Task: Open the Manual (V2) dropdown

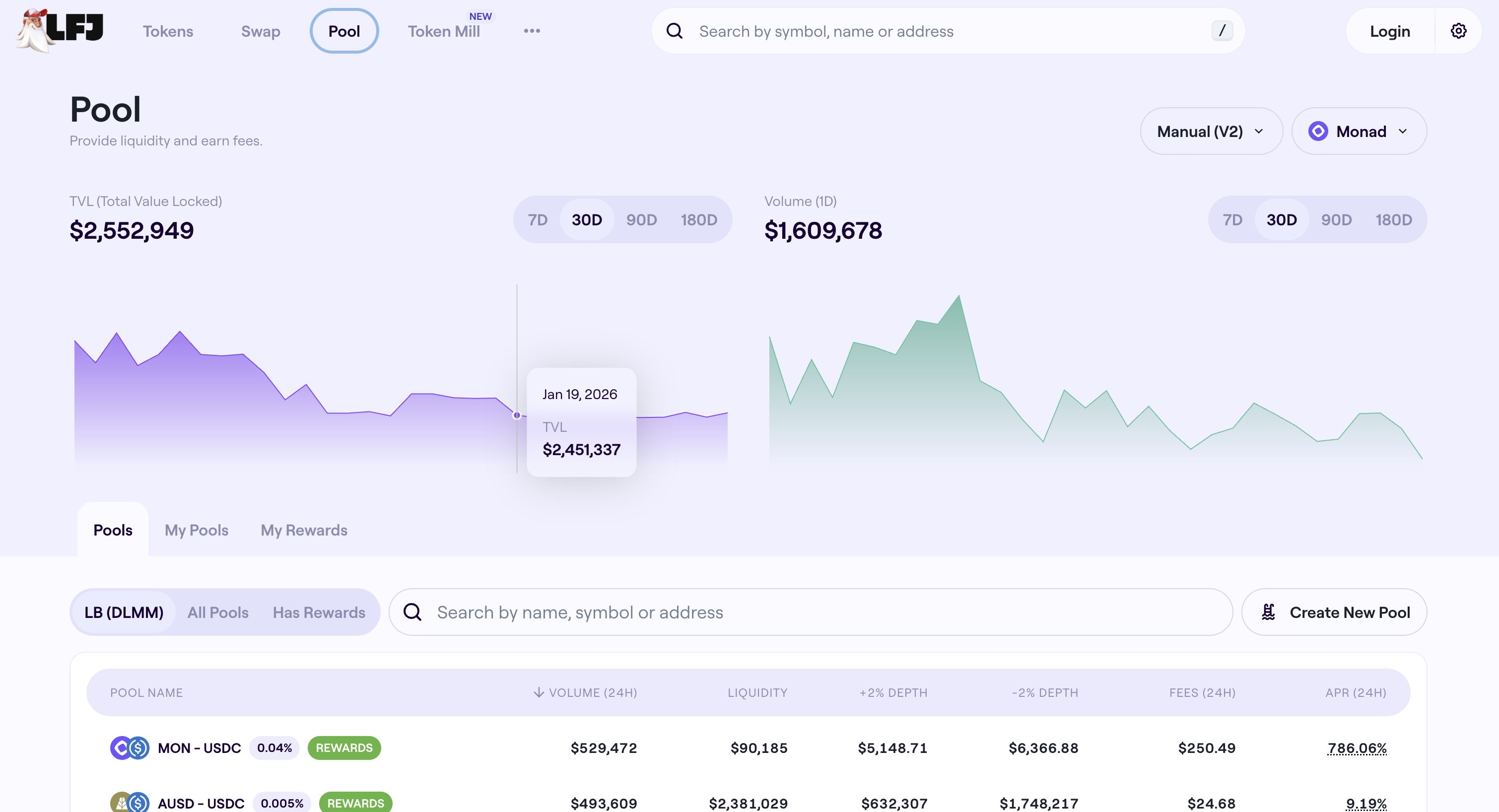Action: pyautogui.click(x=1211, y=132)
